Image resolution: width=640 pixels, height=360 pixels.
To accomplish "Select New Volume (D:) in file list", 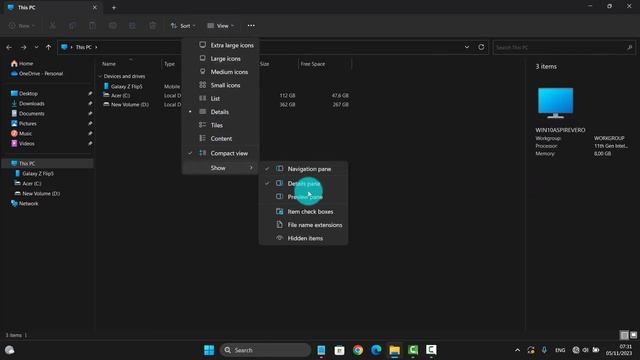I will tap(126, 104).
